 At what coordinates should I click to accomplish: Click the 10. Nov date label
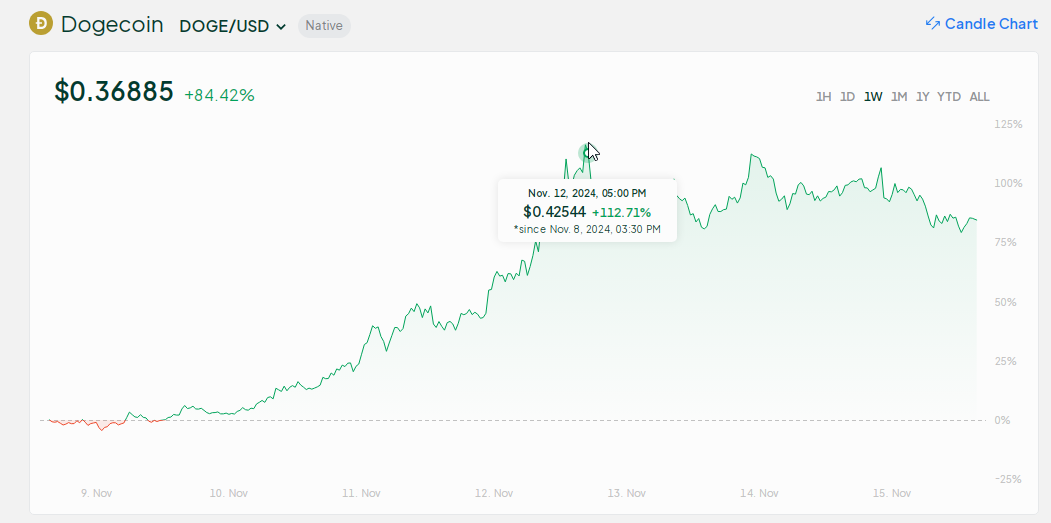(x=229, y=493)
